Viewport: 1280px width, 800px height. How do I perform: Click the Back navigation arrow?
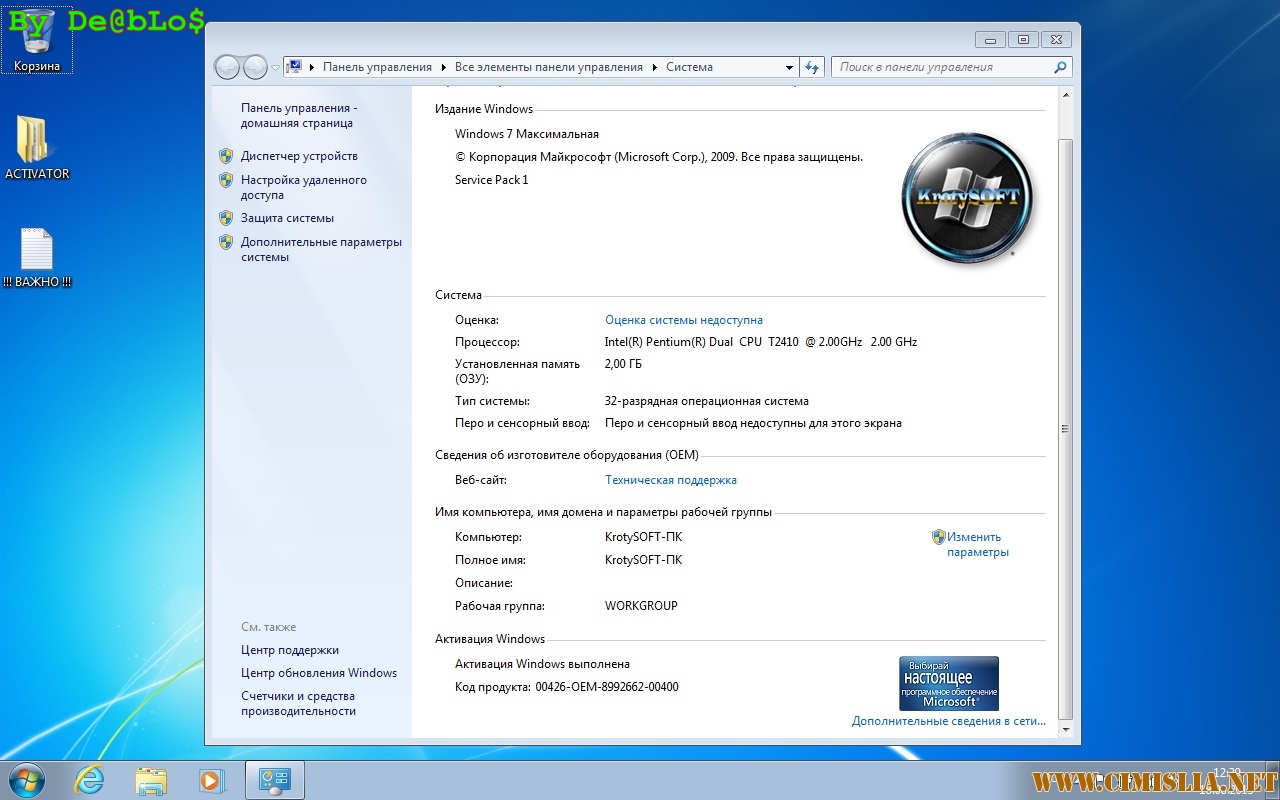point(228,67)
